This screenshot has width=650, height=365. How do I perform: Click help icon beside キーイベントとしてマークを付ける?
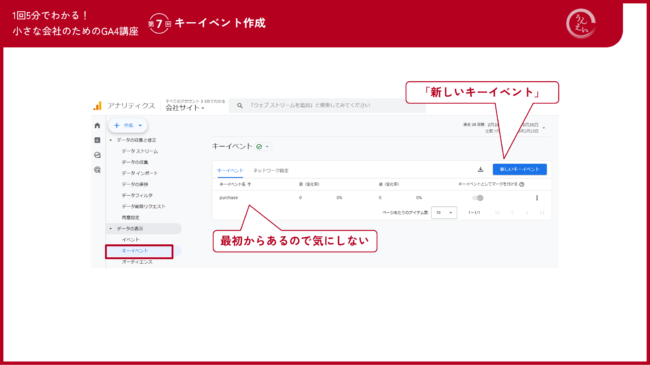point(522,184)
